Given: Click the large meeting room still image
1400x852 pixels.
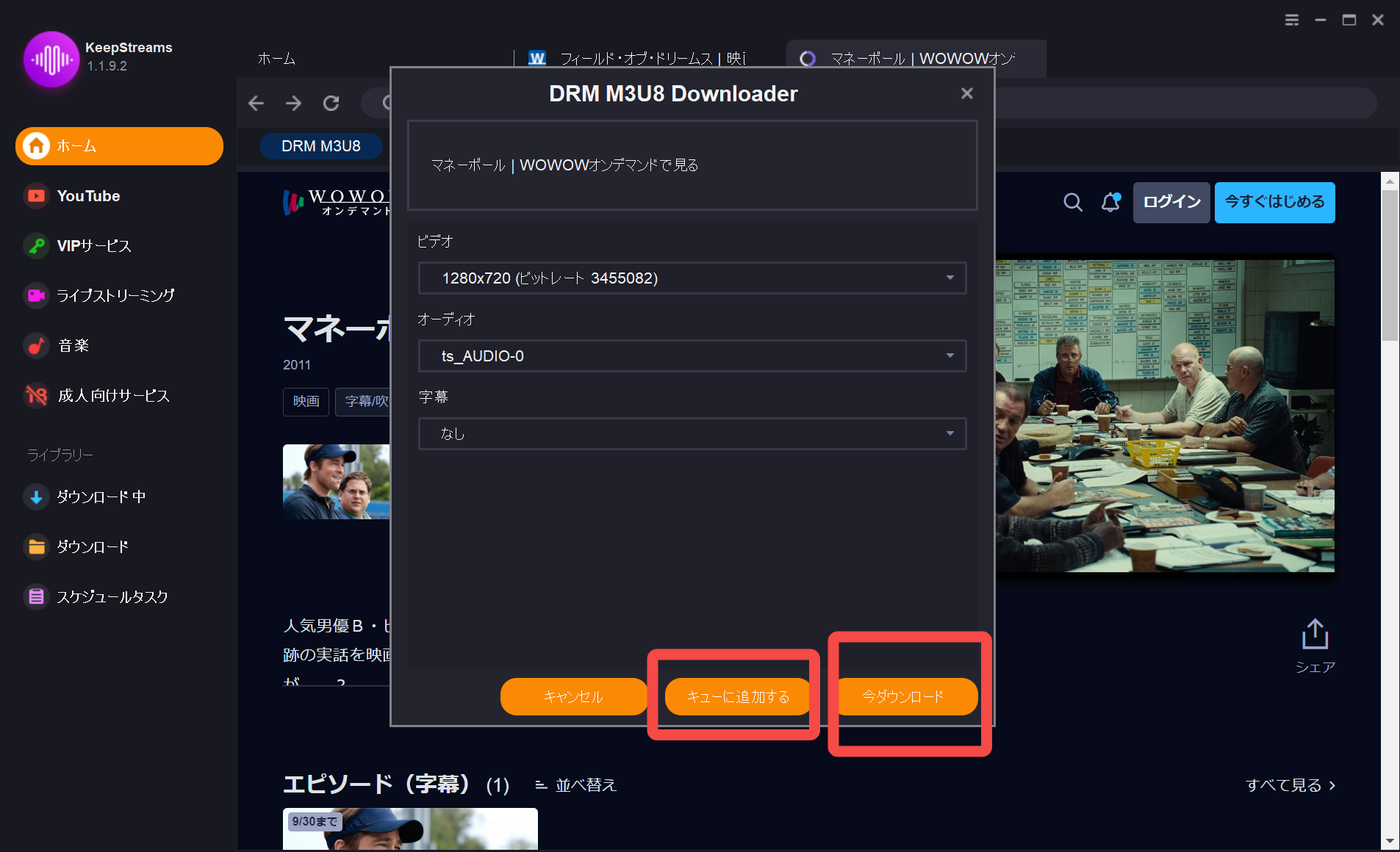Looking at the screenshot, I should tap(1165, 416).
